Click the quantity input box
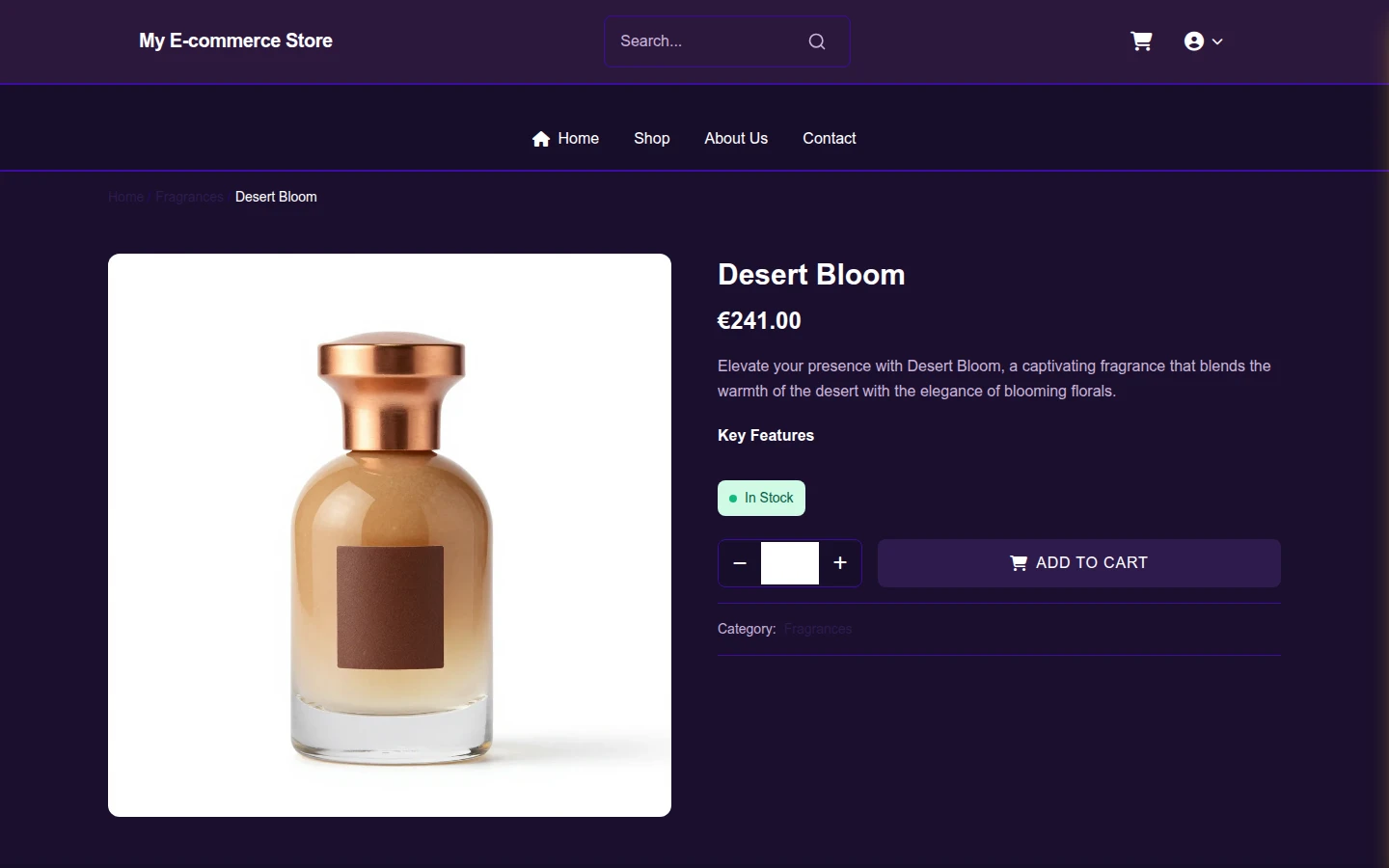 [790, 563]
